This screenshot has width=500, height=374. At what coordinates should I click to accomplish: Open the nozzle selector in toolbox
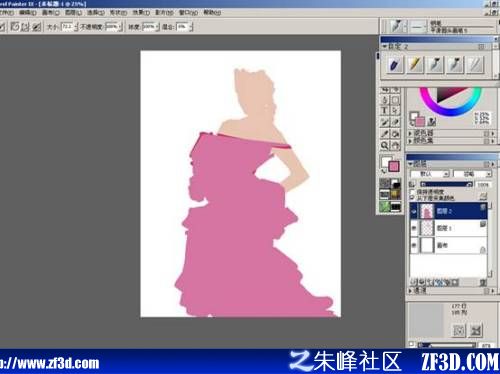click(x=396, y=207)
